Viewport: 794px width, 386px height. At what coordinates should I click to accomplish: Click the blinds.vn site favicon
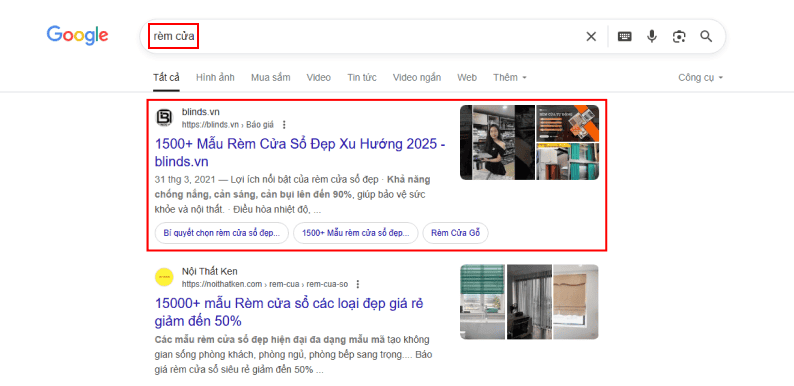tap(164, 118)
